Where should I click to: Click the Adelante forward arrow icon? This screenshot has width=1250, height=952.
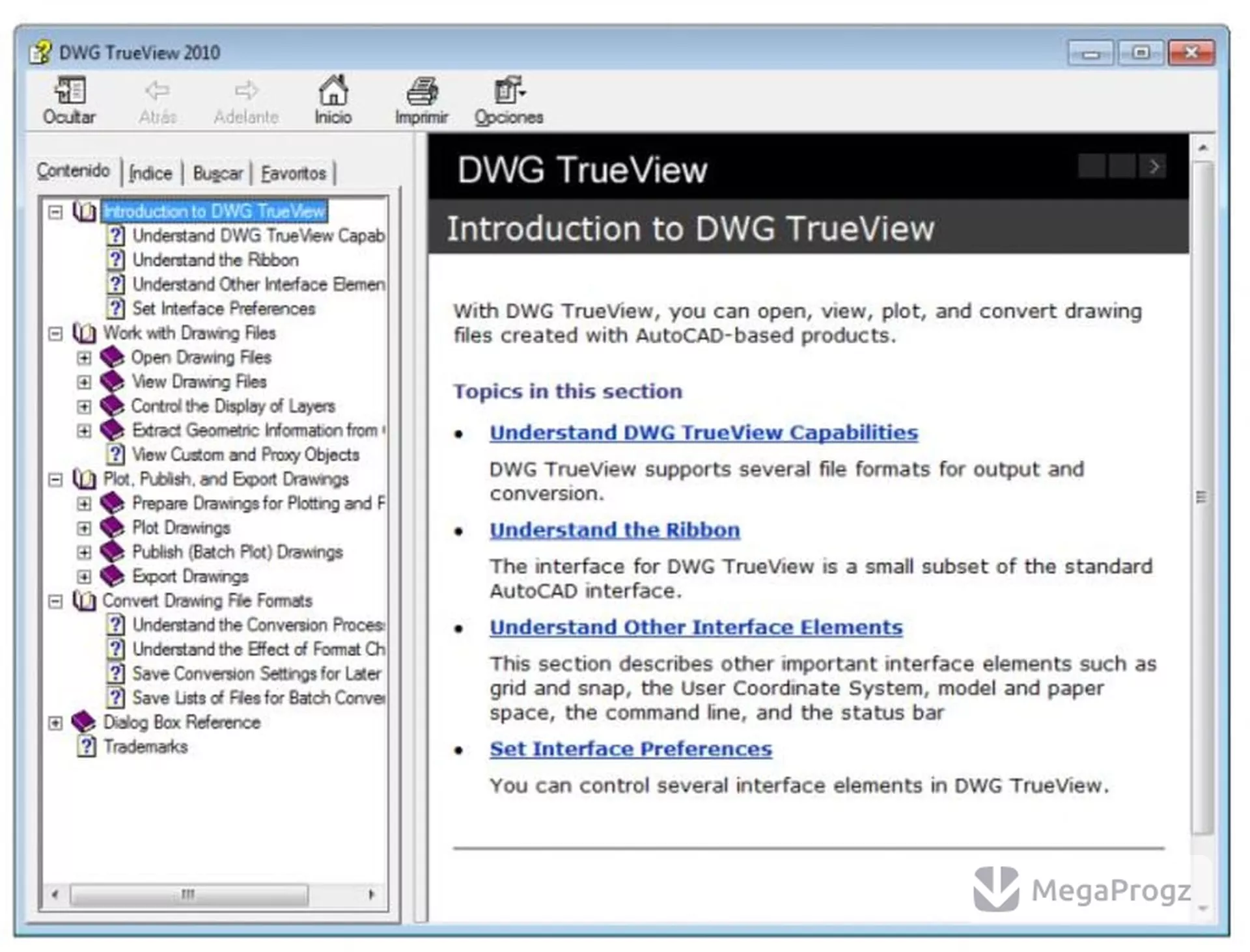point(246,90)
